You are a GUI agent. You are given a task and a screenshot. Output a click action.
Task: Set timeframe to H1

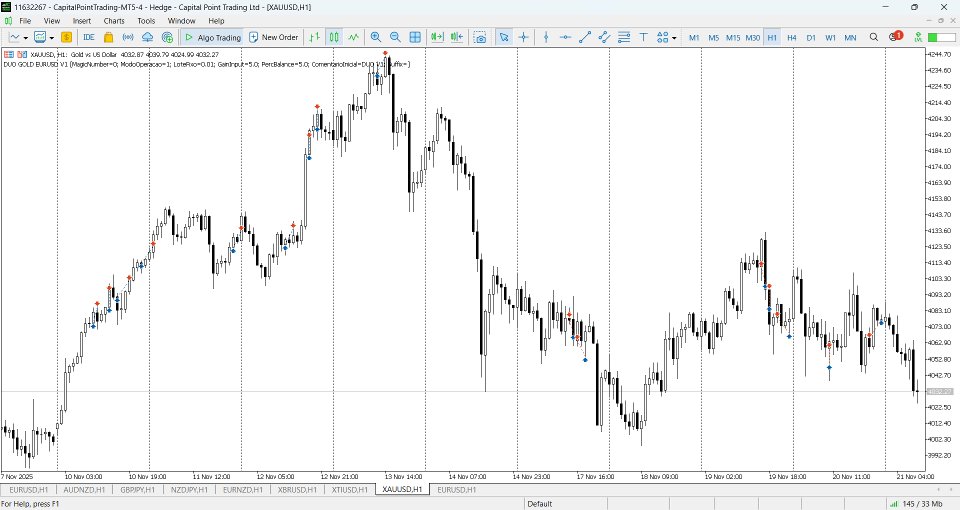772,37
